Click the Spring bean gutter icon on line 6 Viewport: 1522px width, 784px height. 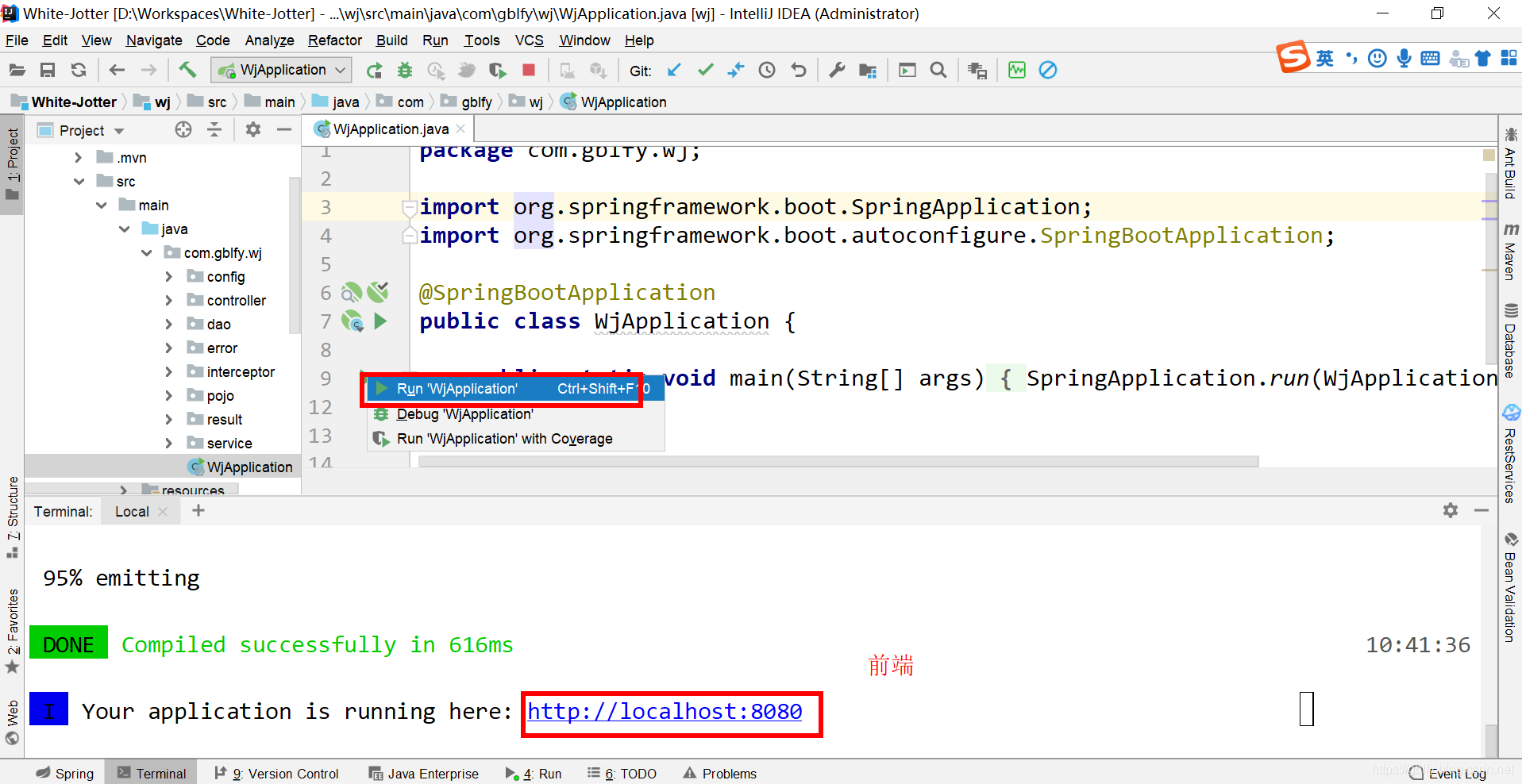pos(352,293)
